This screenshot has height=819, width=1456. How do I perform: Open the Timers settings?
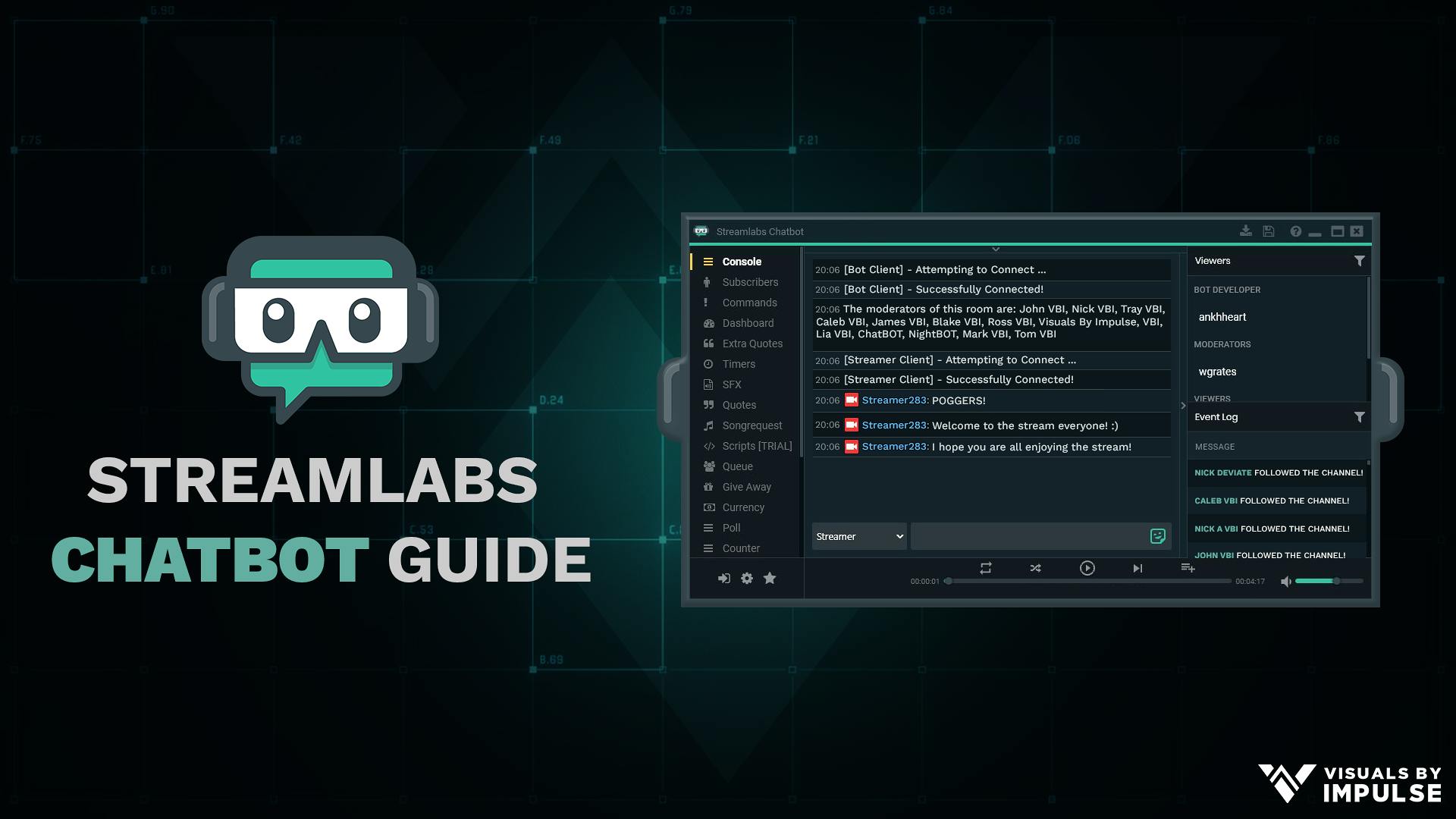[x=738, y=363]
